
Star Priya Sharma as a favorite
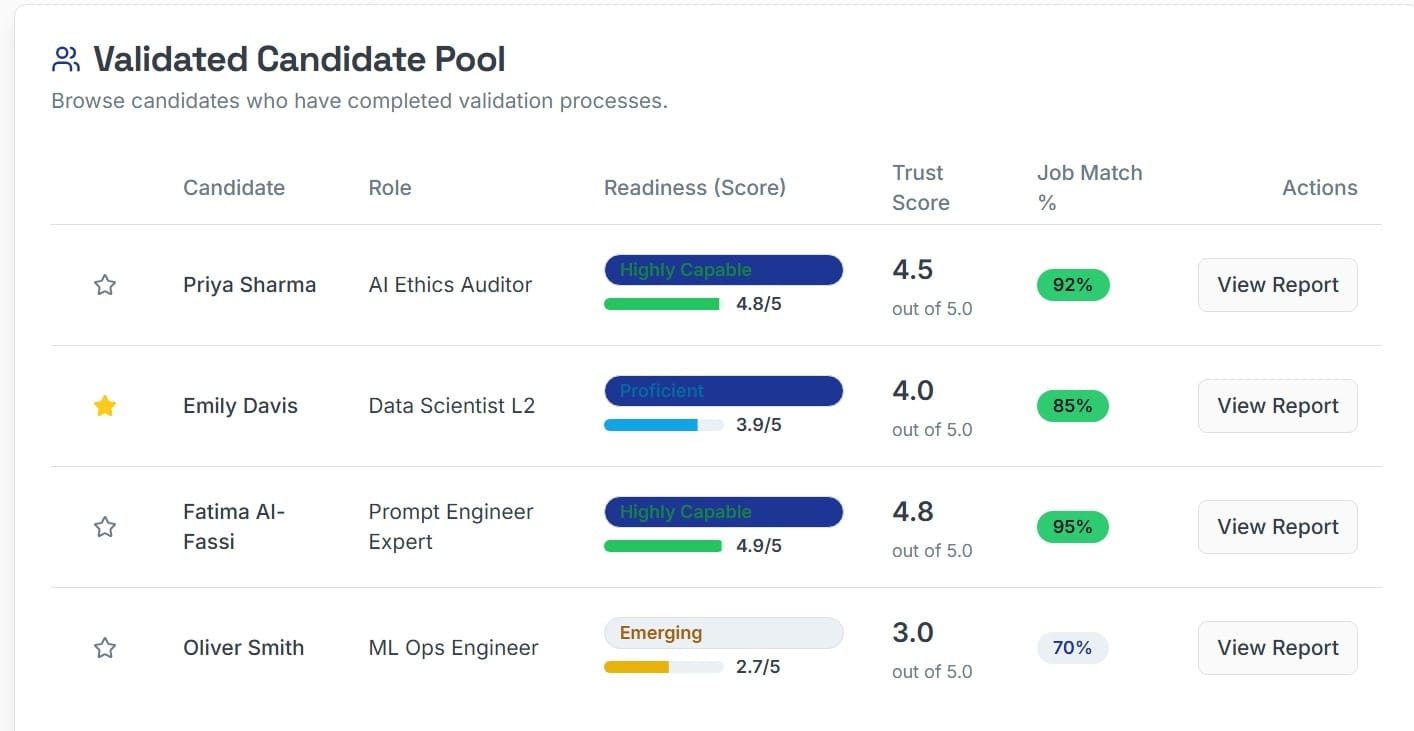[104, 284]
